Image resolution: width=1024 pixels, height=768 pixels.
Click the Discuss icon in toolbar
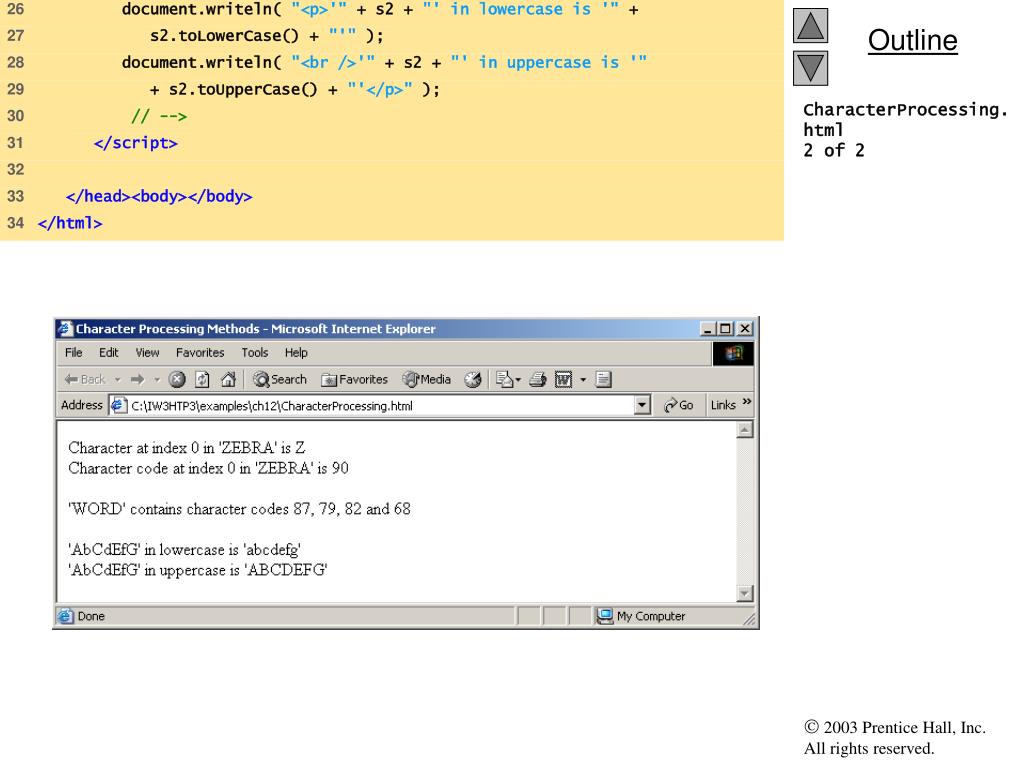pos(603,379)
